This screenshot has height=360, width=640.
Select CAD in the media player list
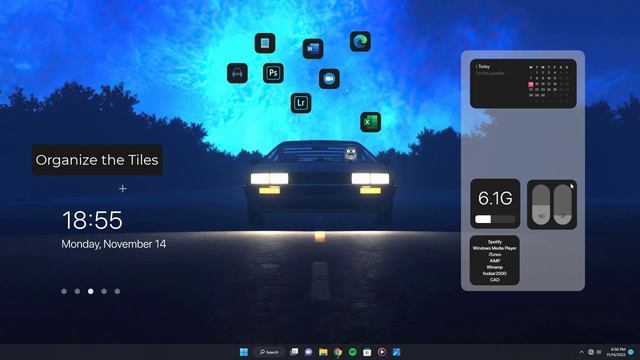495,280
